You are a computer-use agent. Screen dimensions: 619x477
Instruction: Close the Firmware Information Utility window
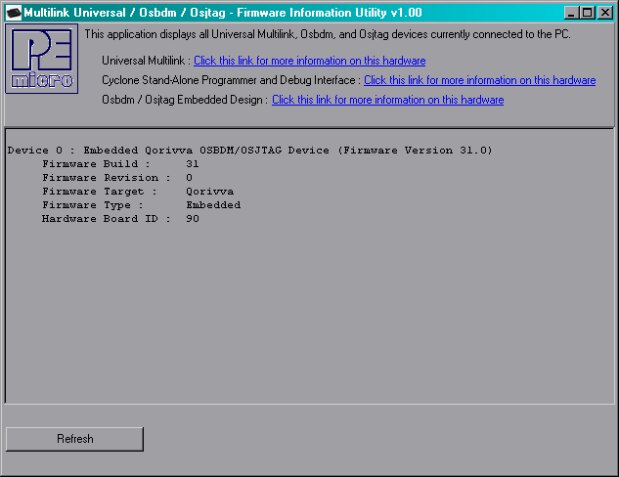tap(605, 13)
